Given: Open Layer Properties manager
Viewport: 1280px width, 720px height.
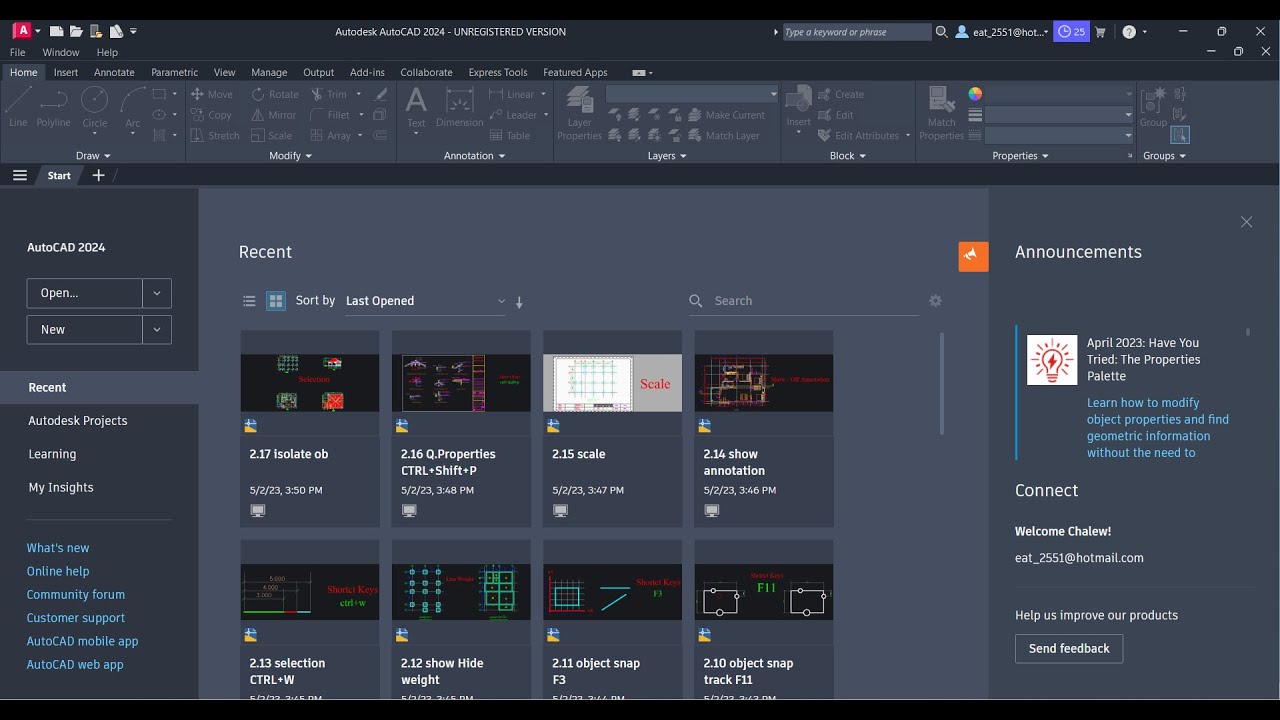Looking at the screenshot, I should [x=580, y=113].
